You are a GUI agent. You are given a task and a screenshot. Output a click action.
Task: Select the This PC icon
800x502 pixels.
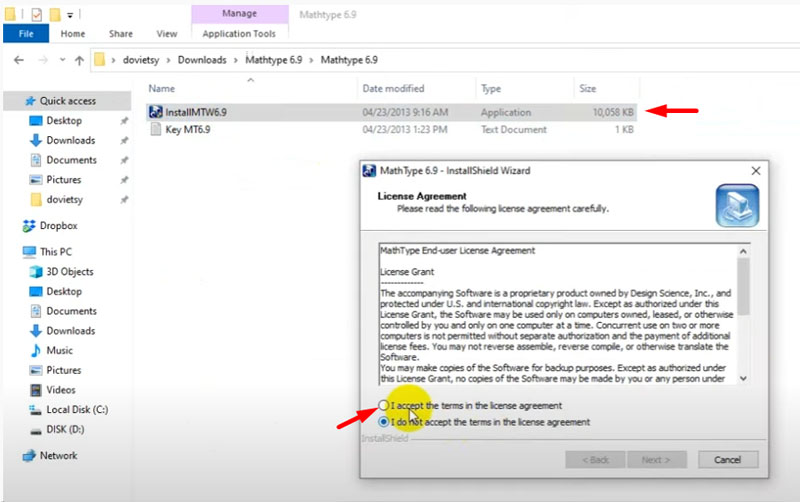click(29, 252)
